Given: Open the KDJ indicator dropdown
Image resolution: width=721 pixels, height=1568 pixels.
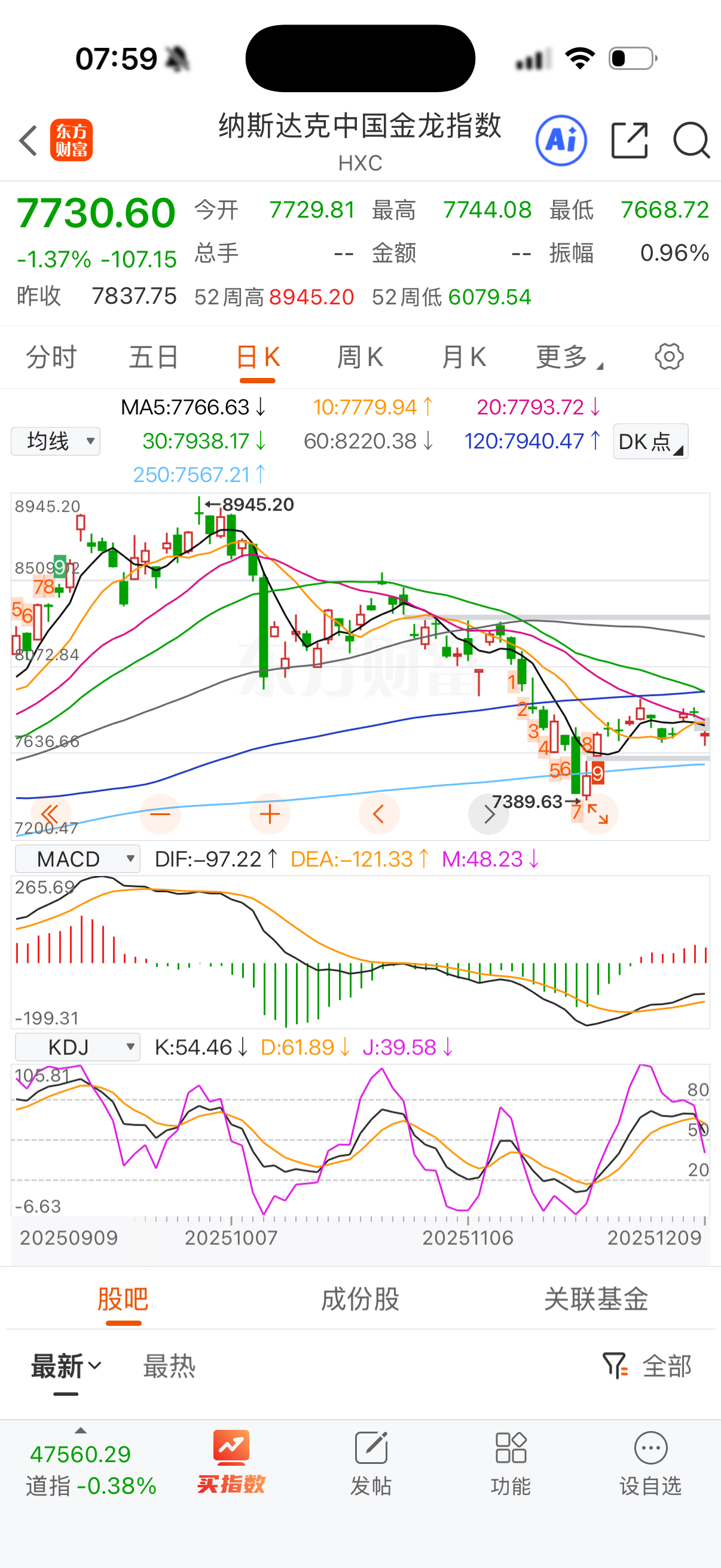Looking at the screenshot, I should coord(77,1047).
